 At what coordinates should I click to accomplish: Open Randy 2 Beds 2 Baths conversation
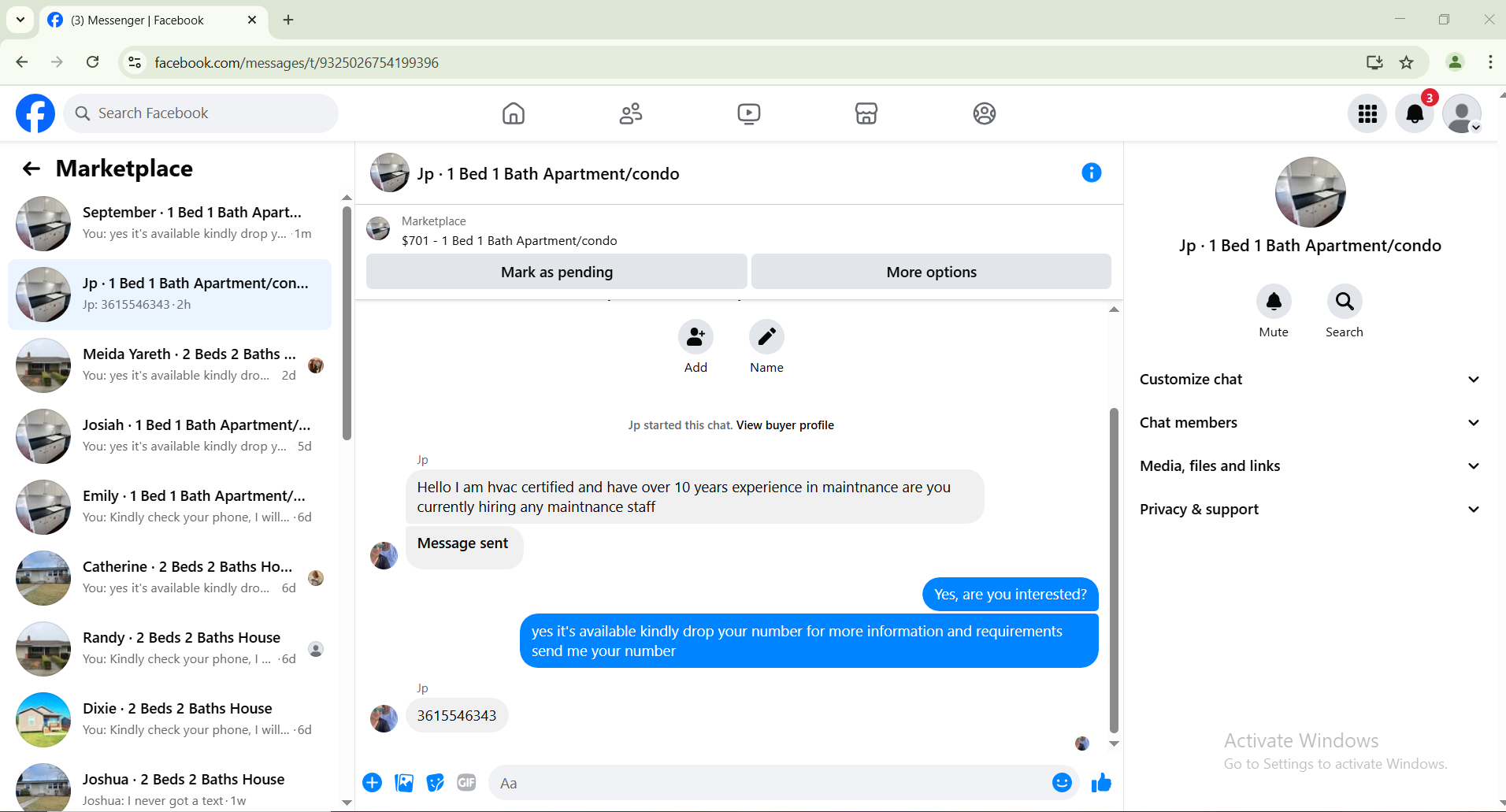169,649
